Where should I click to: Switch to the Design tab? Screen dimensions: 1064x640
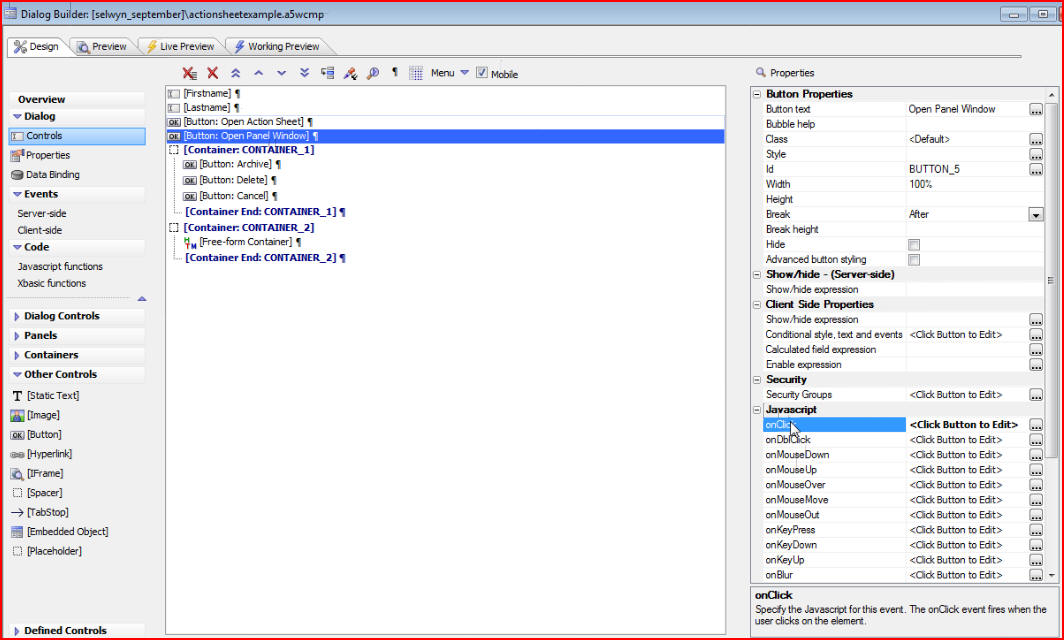37,46
